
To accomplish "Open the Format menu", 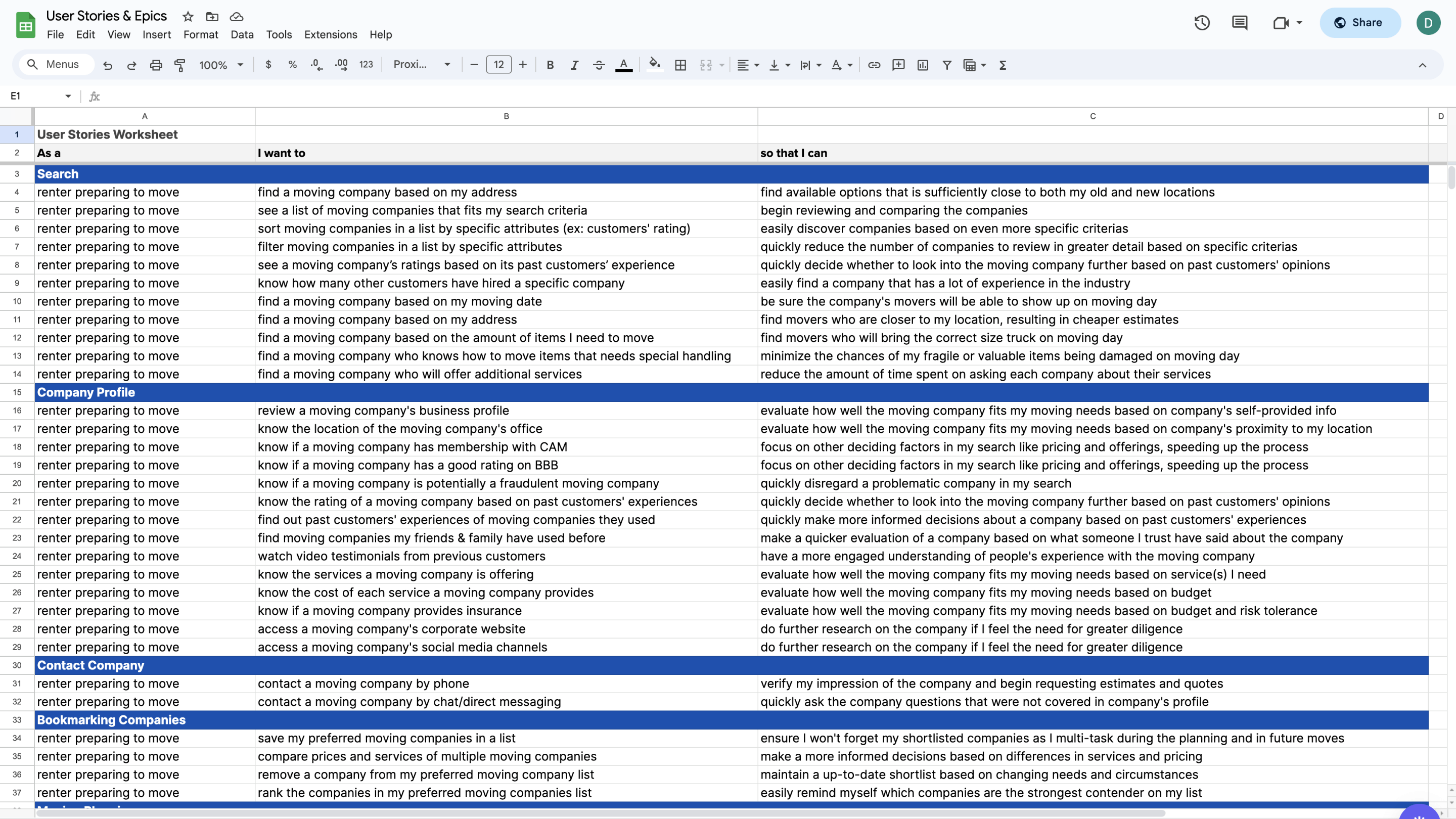I will pos(201,34).
